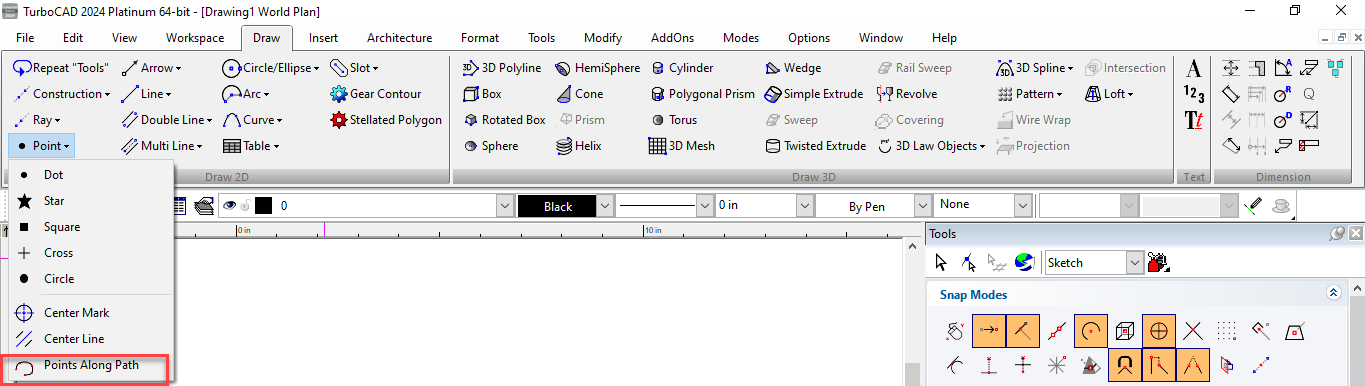
Task: Collapse the Snap Modes section
Action: [x=1332, y=294]
